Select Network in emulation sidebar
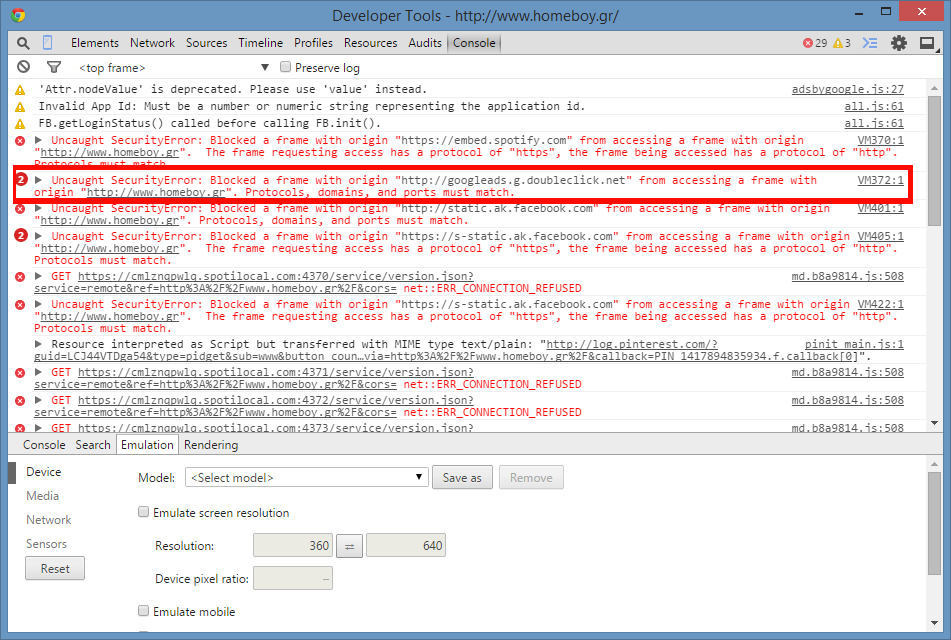This screenshot has height=640, width=951. point(49,520)
